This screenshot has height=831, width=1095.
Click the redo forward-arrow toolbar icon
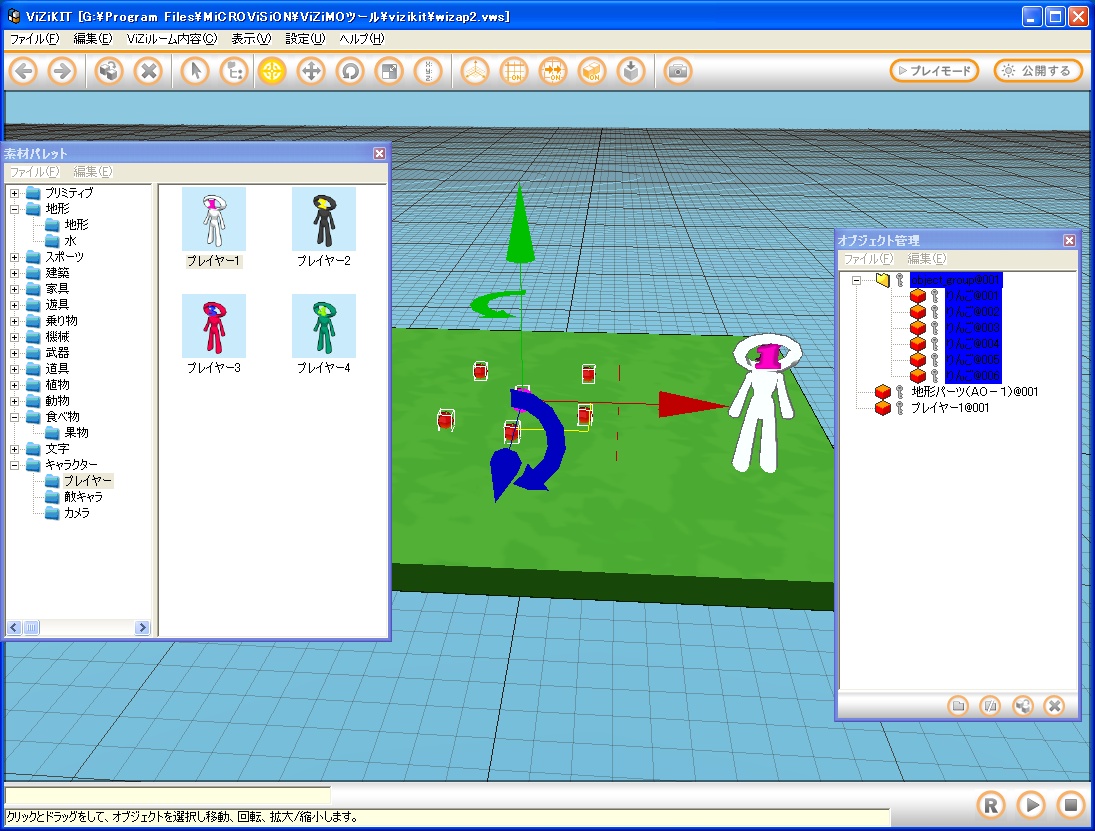click(62, 71)
